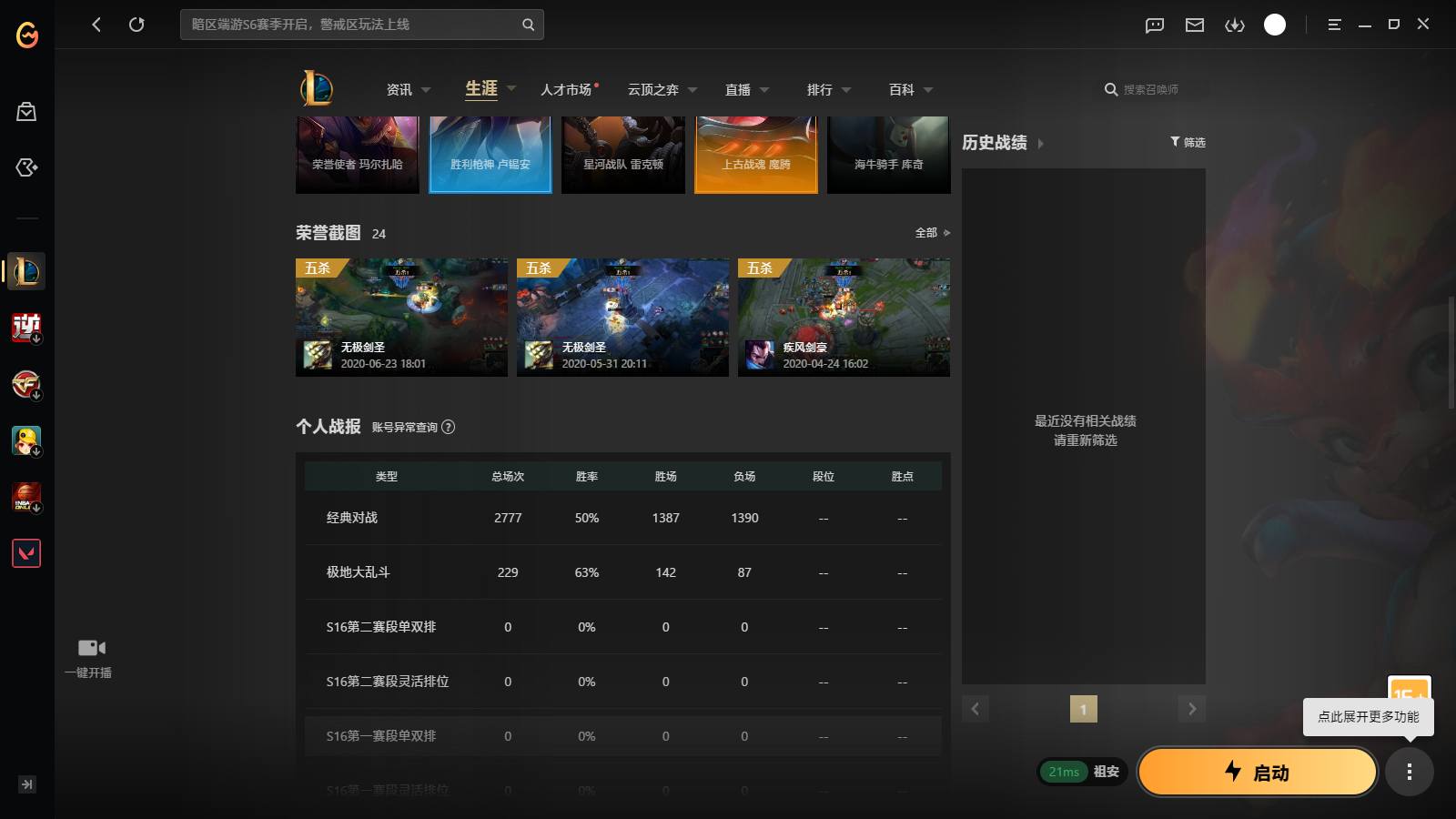Expand 历史战绩 with the arrow
Viewport: 1456px width, 819px height.
(x=1040, y=144)
